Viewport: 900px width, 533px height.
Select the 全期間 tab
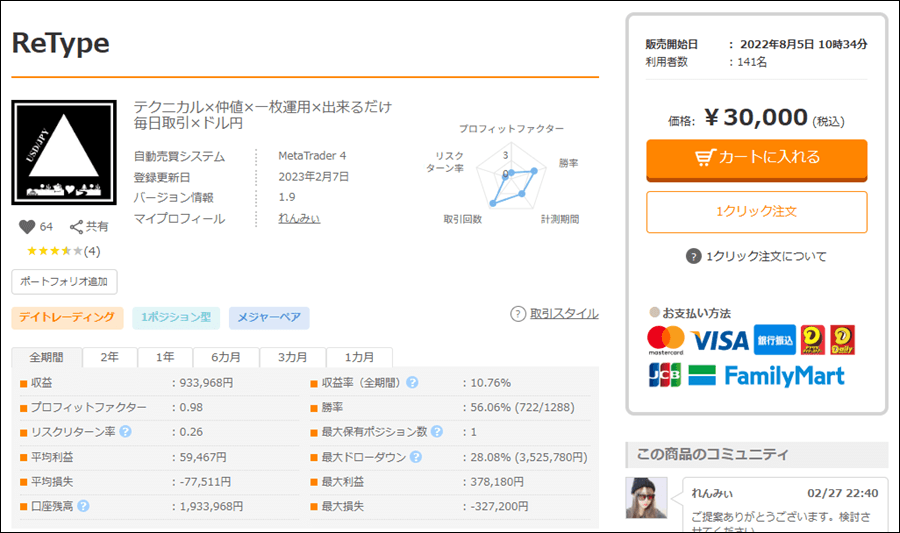click(47, 357)
